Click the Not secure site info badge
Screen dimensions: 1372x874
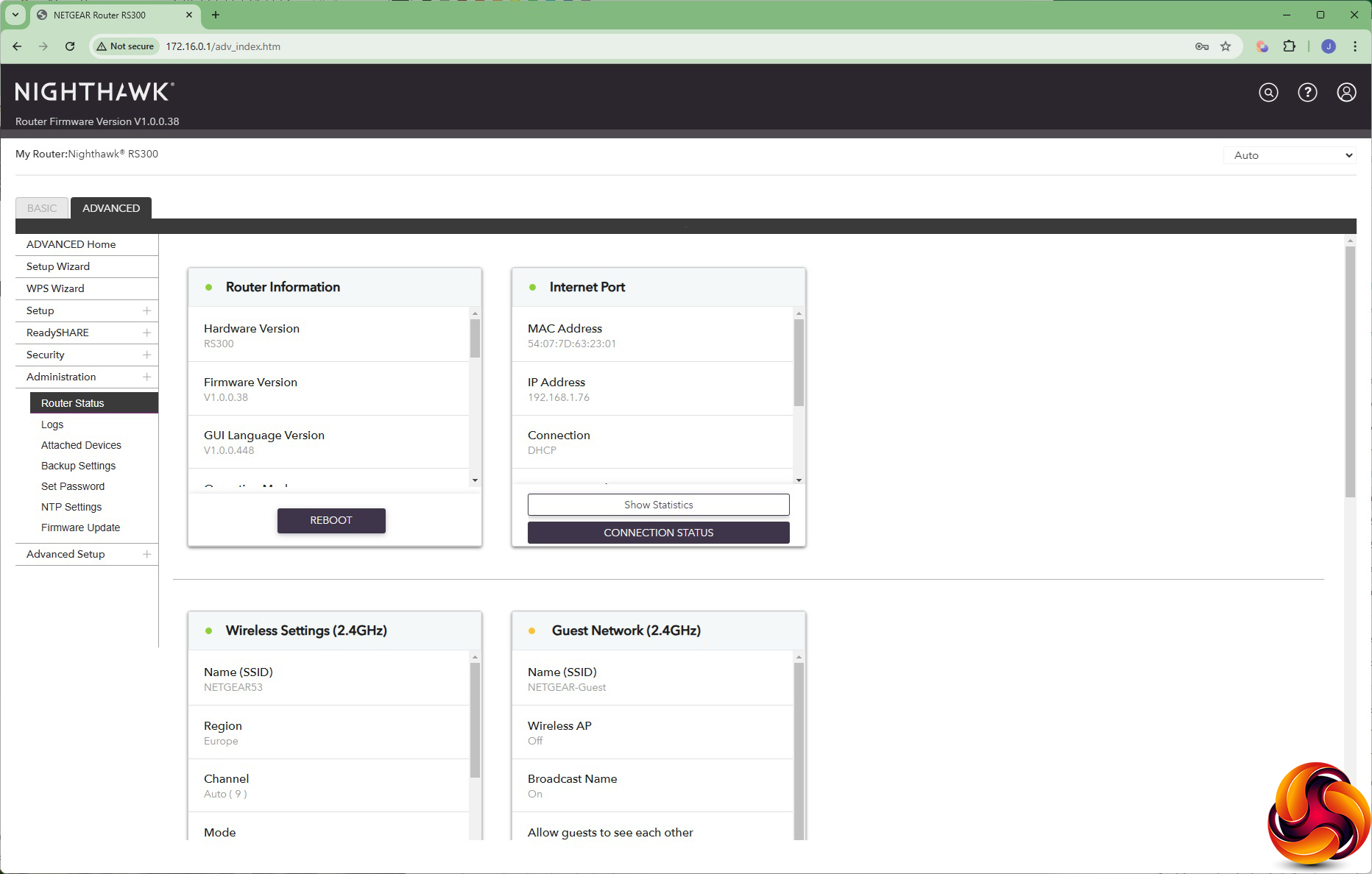pos(125,46)
